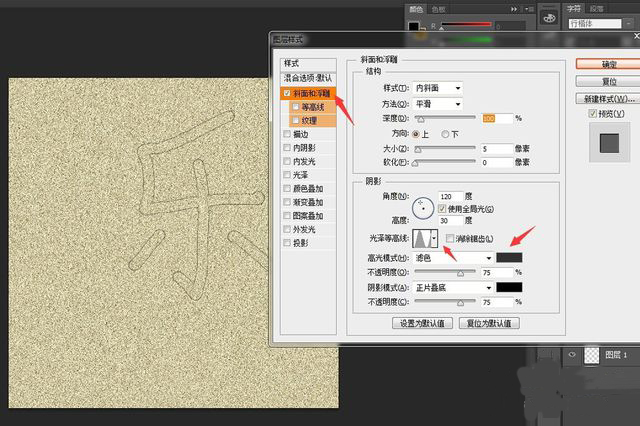Click the 新建样式 (New Style) button
The height and width of the screenshot is (426, 640).
point(604,99)
